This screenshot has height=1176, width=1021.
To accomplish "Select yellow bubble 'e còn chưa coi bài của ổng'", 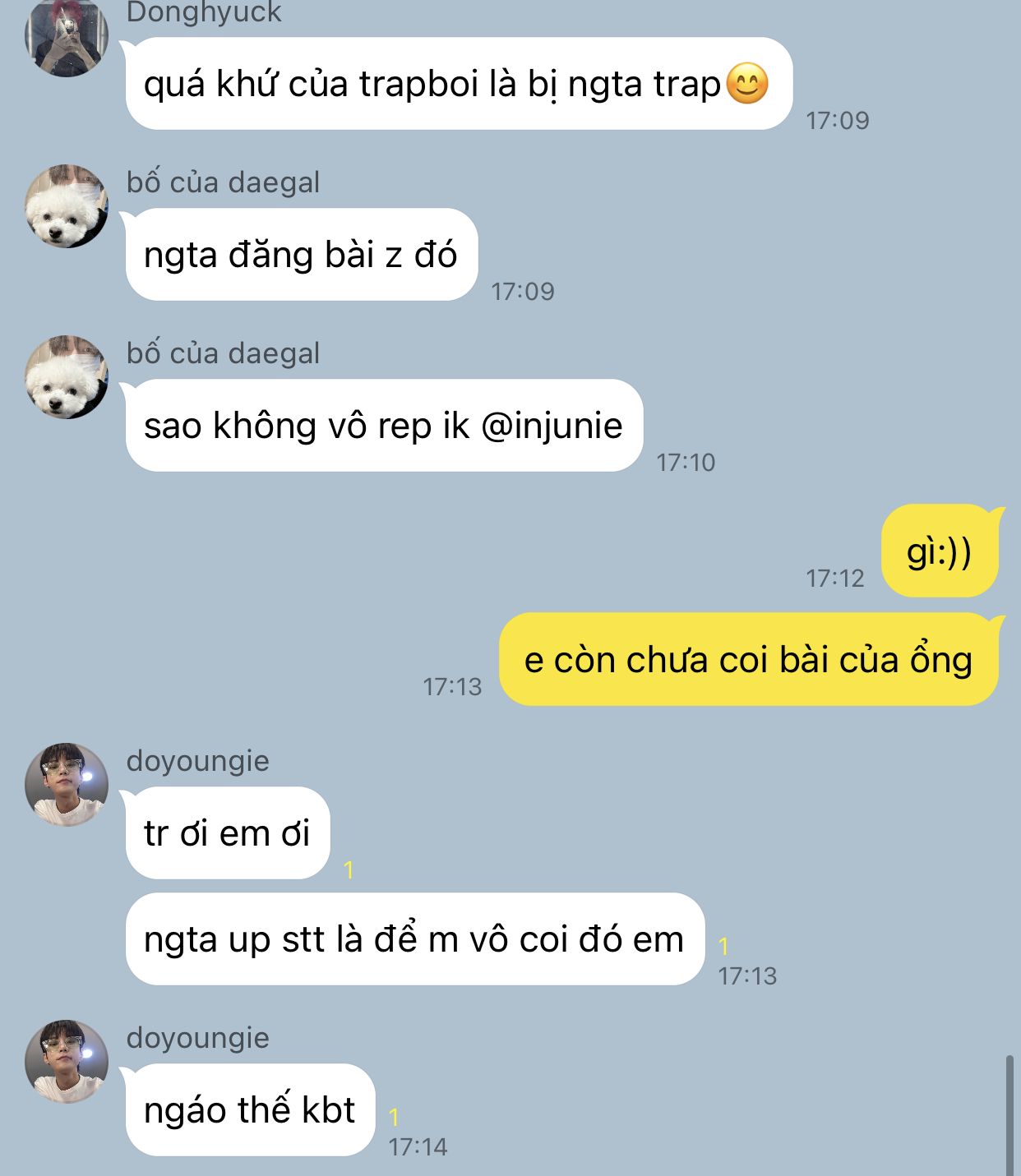I will point(749,659).
